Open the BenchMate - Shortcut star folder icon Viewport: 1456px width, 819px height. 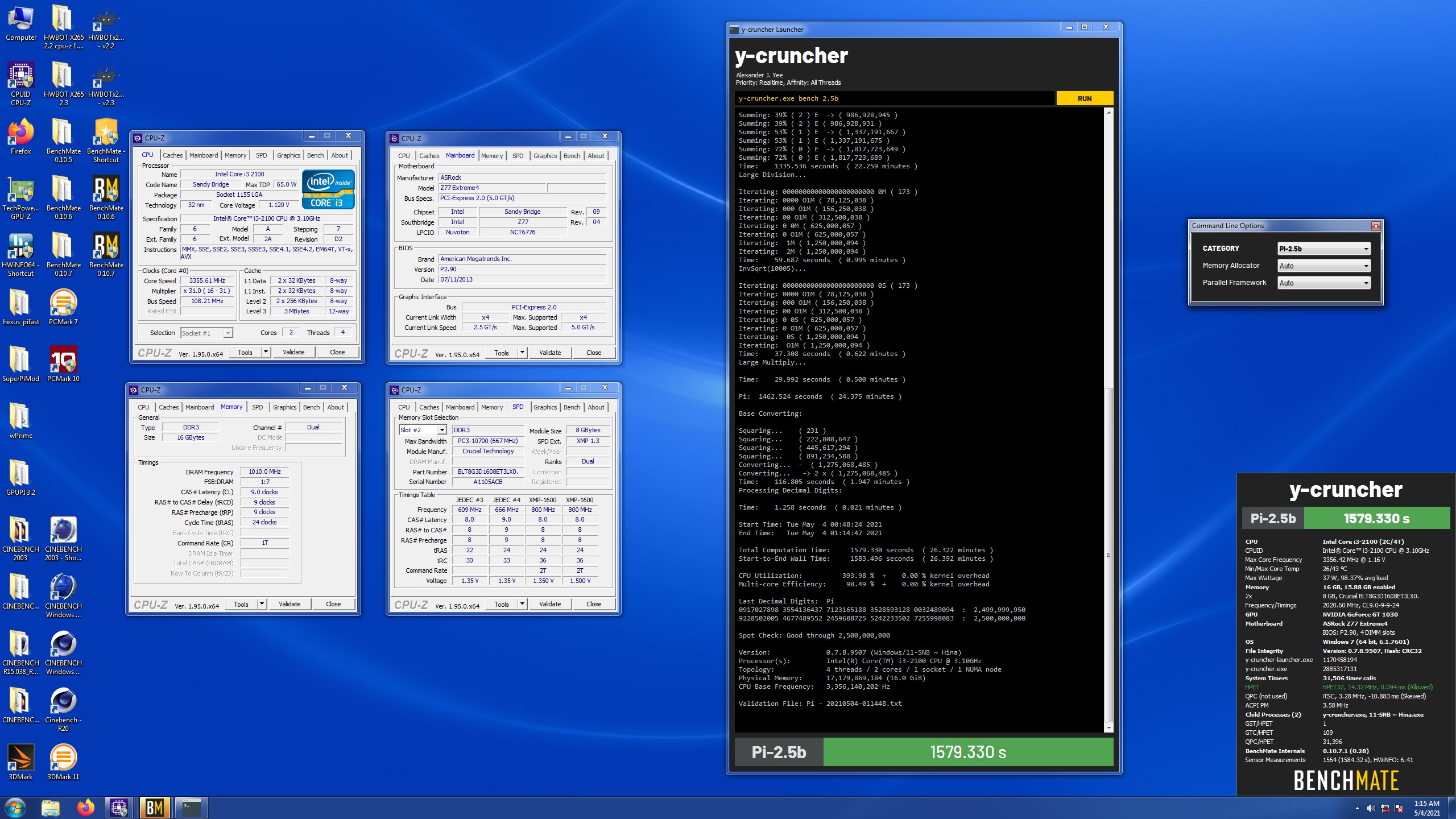pos(106,141)
